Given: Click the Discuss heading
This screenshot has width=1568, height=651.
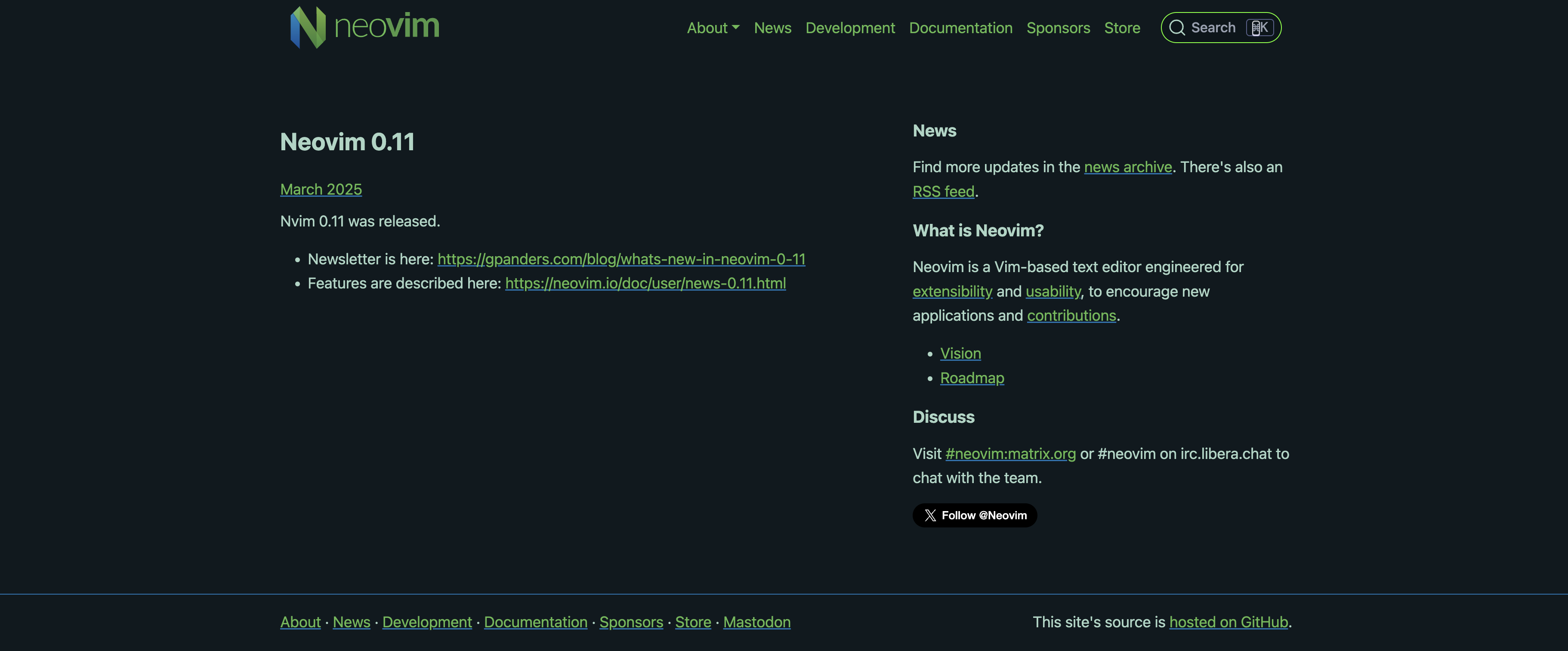Looking at the screenshot, I should pos(943,417).
